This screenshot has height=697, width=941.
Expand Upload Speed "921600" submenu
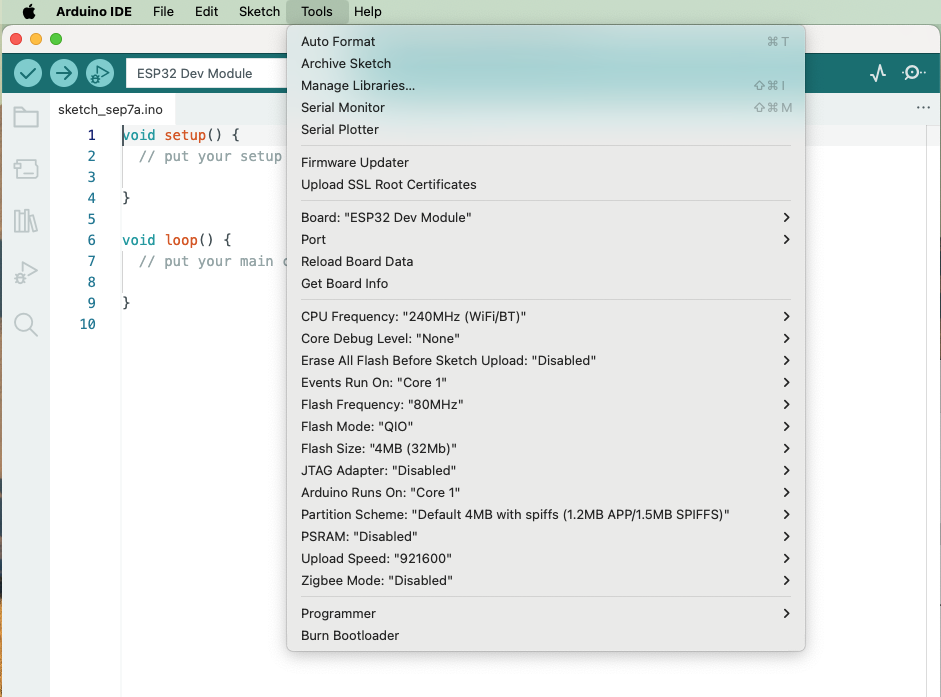pyautogui.click(x=546, y=558)
